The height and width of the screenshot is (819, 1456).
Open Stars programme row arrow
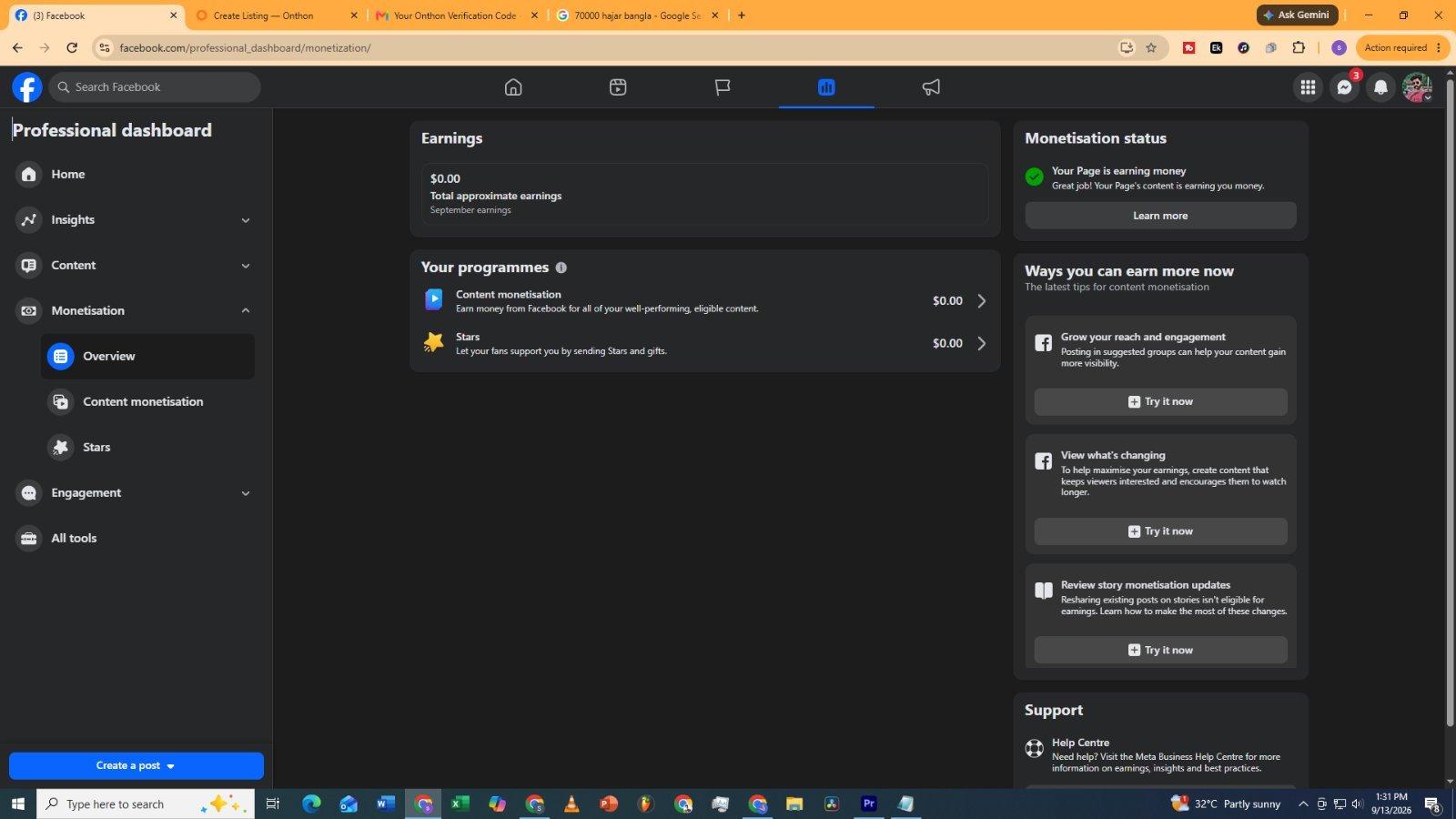tap(981, 343)
